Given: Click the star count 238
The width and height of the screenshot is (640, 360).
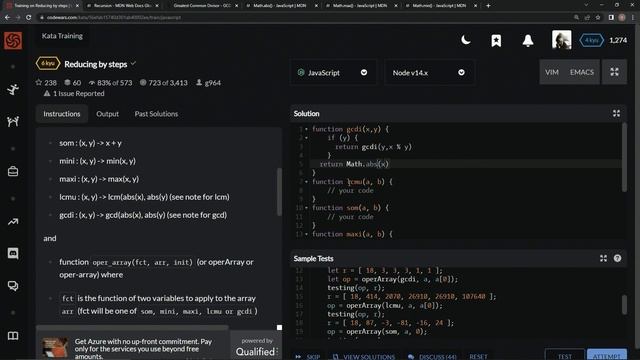Looking at the screenshot, I should [46, 83].
